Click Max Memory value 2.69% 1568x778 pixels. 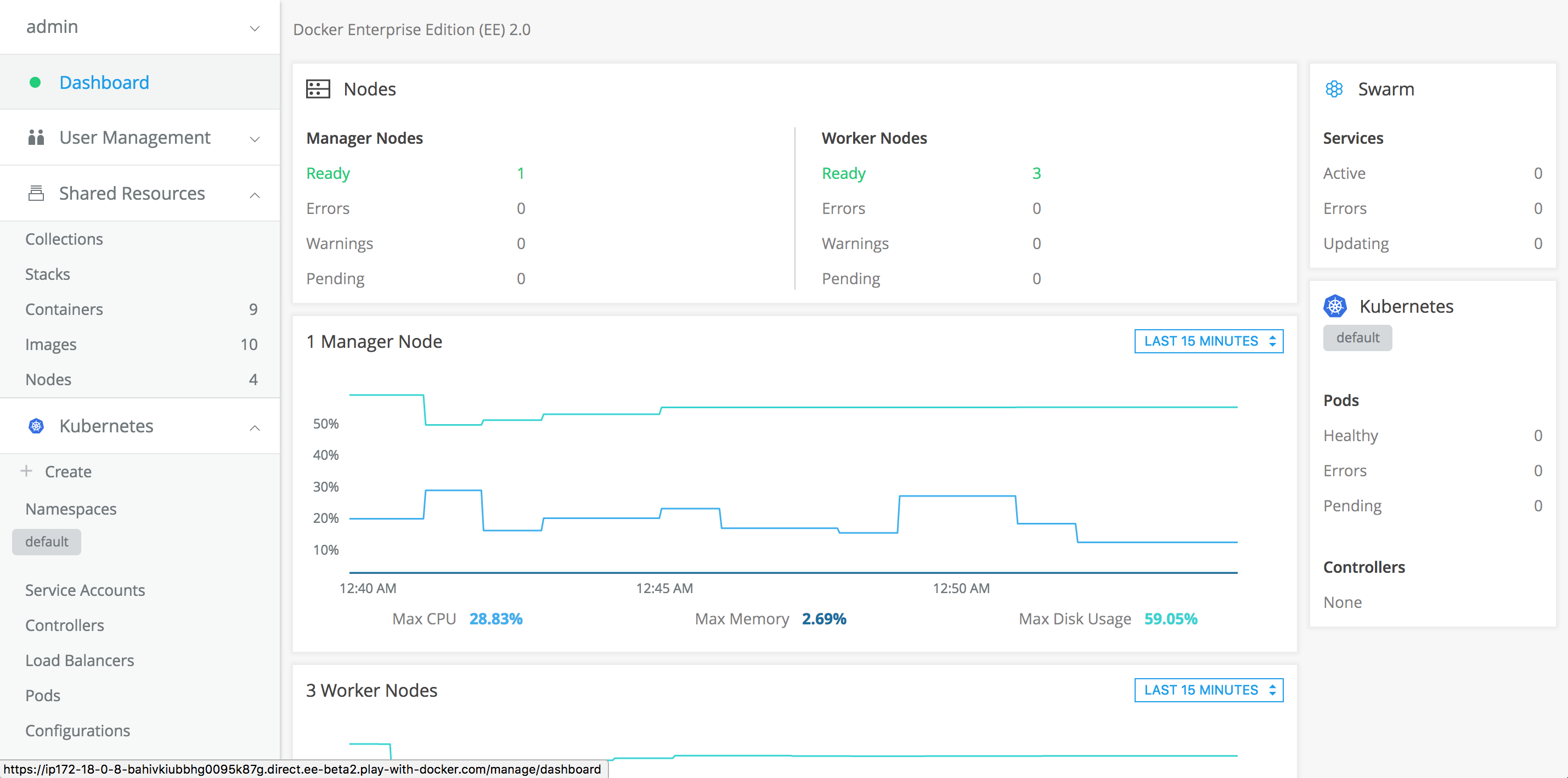824,618
